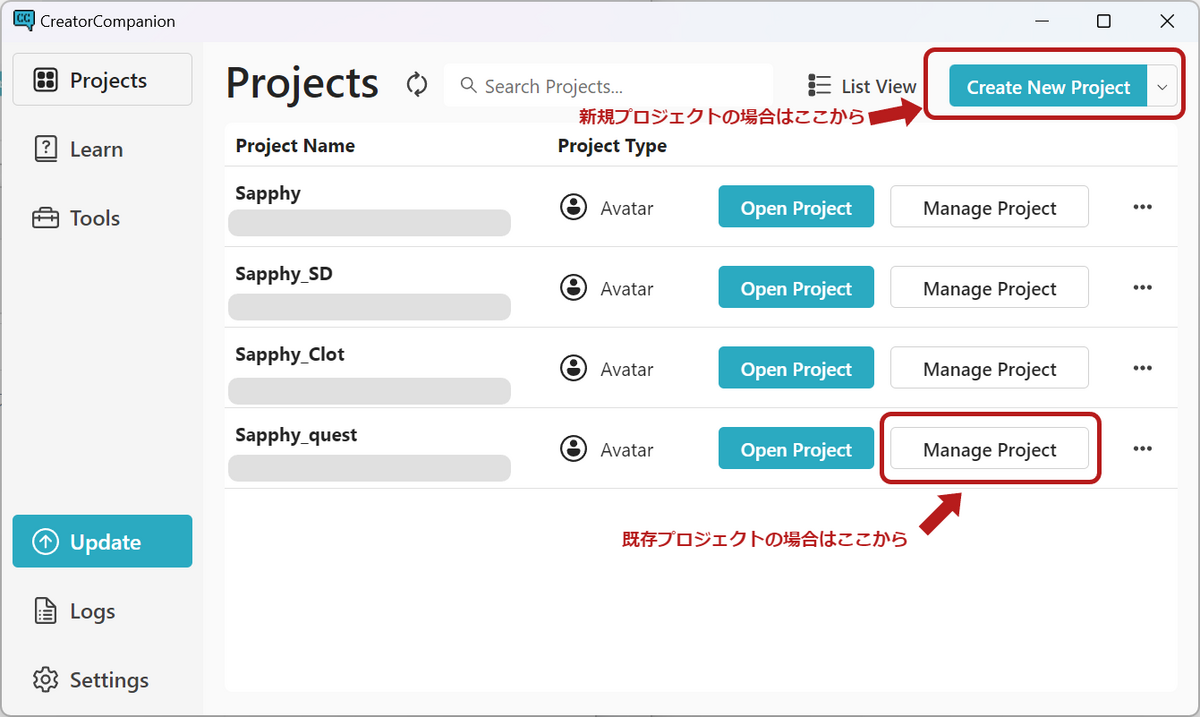Select the Sapphy_quest project name
Viewport: 1200px width, 717px height.
coord(296,435)
